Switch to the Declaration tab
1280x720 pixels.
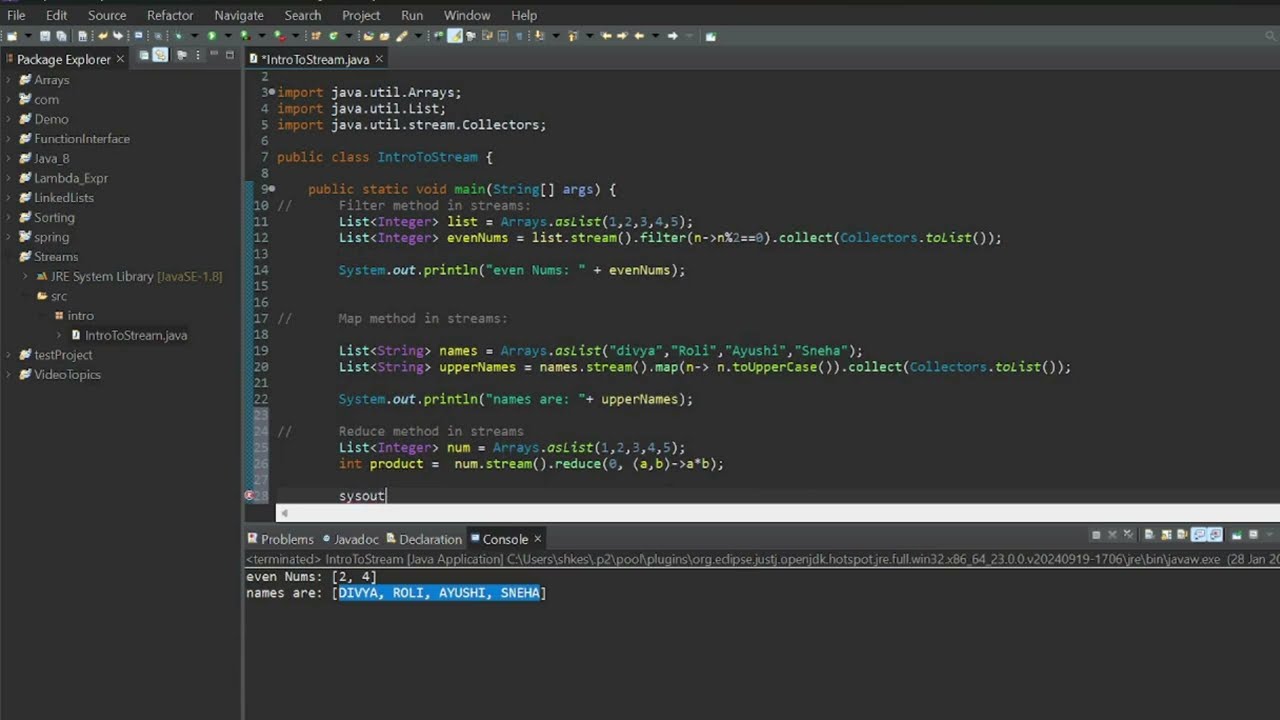point(424,539)
